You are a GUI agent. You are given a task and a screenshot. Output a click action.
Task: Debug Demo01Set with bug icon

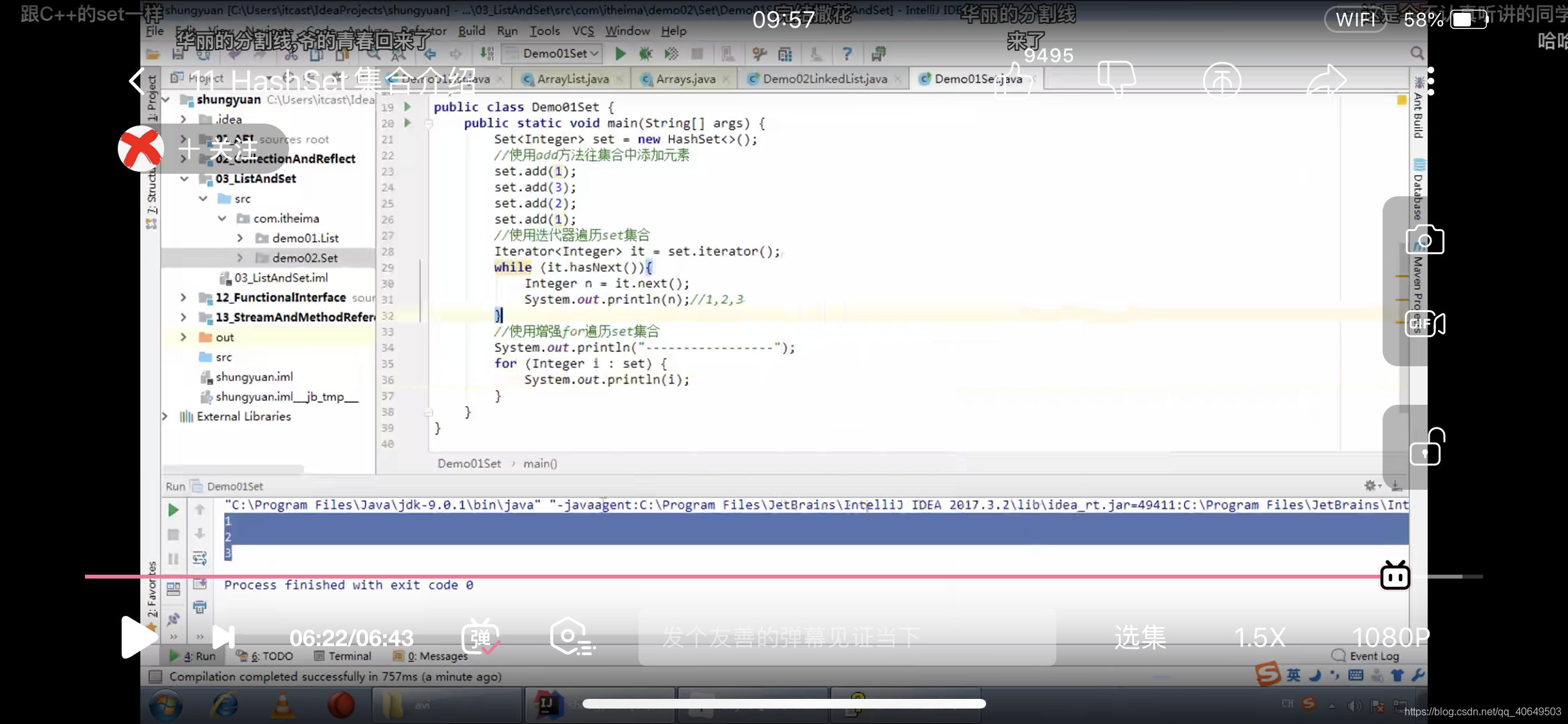click(x=646, y=53)
